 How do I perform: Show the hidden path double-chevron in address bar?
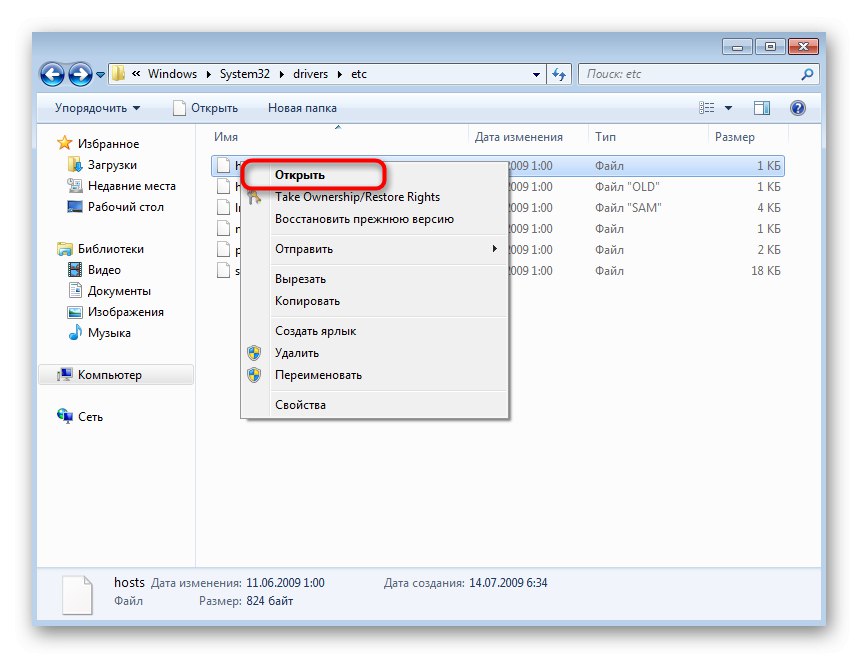(136, 73)
